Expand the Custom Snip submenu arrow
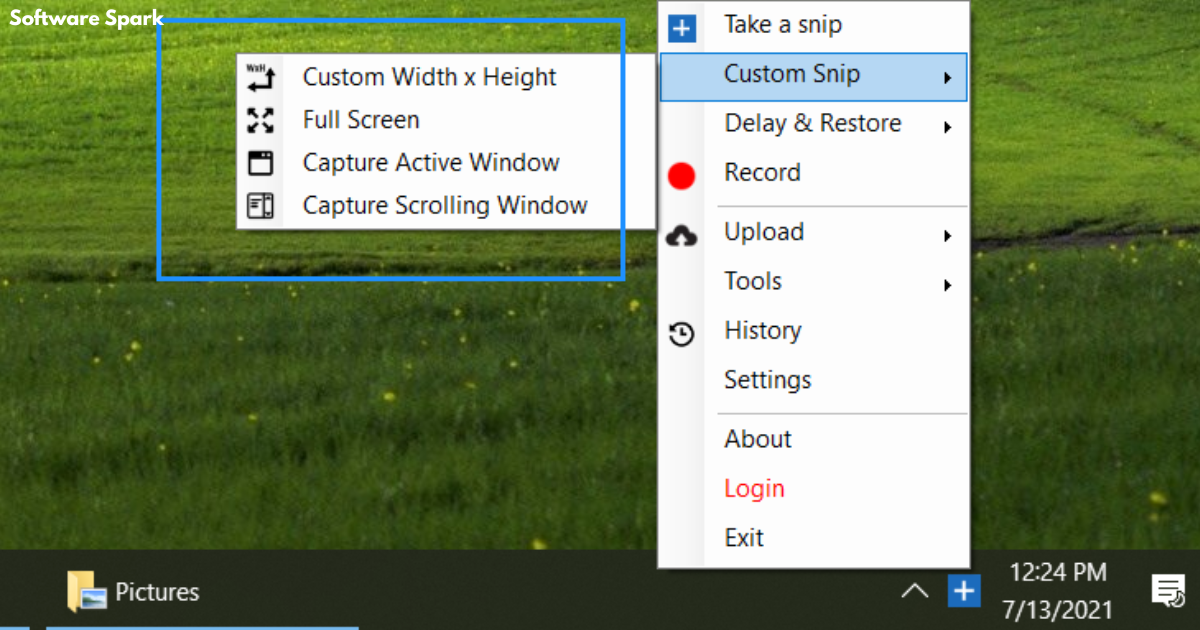Image resolution: width=1200 pixels, height=630 pixels. [947, 78]
